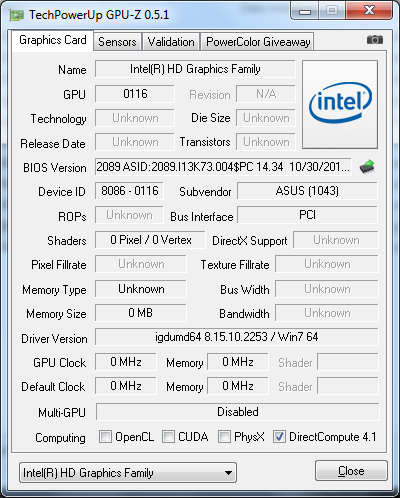Toggle the CUDA checkbox
Viewport: 400px width, 498px height.
click(x=168, y=436)
